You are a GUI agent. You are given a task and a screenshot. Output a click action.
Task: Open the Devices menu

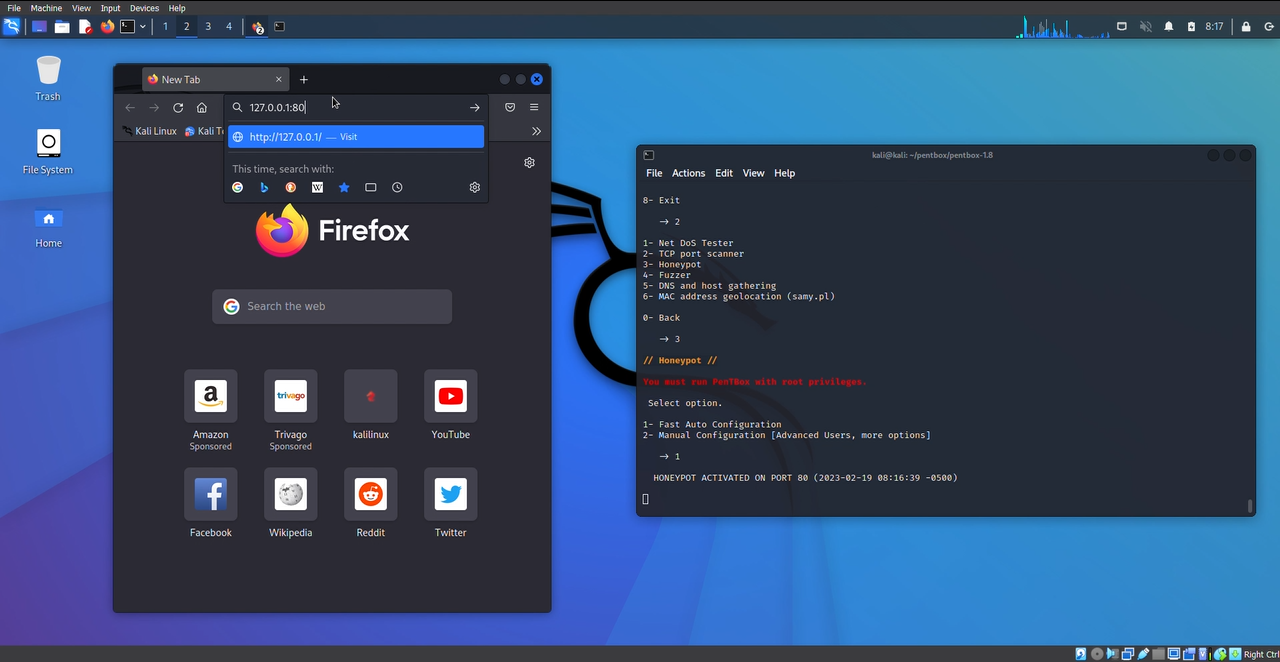(x=144, y=7)
